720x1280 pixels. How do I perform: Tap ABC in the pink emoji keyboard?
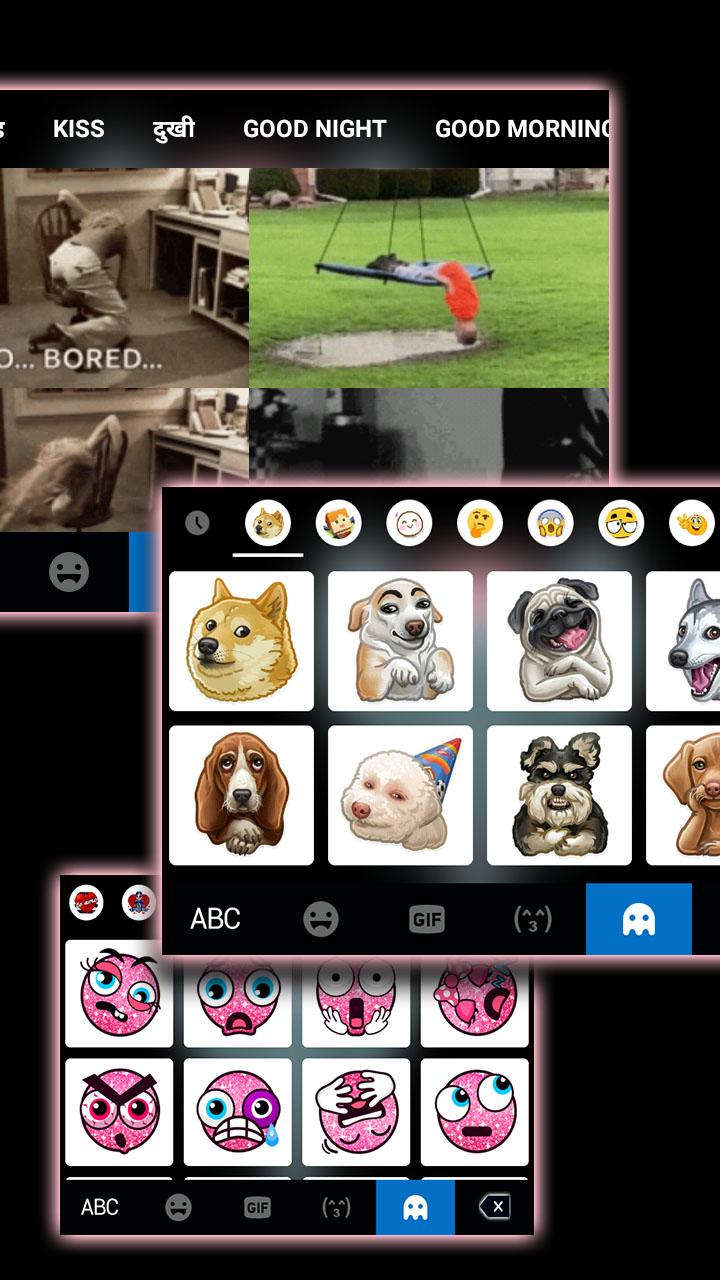[x=99, y=1207]
